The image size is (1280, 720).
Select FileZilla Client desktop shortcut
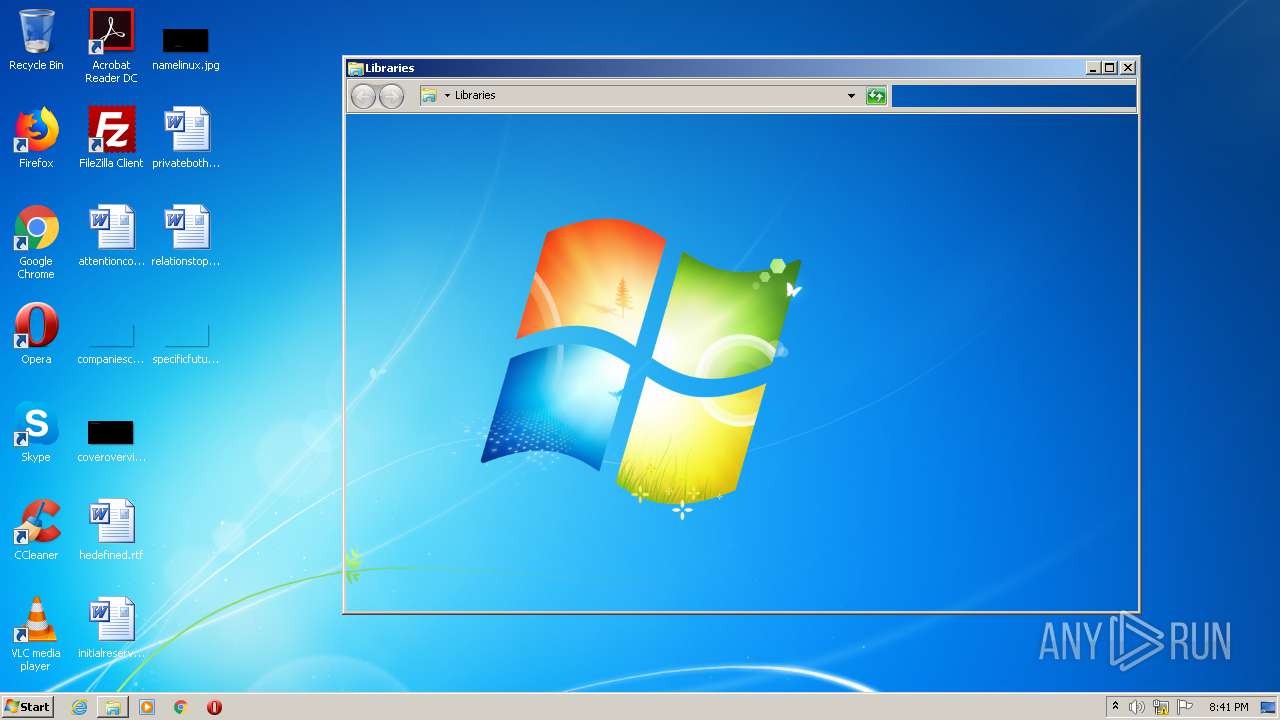point(111,138)
